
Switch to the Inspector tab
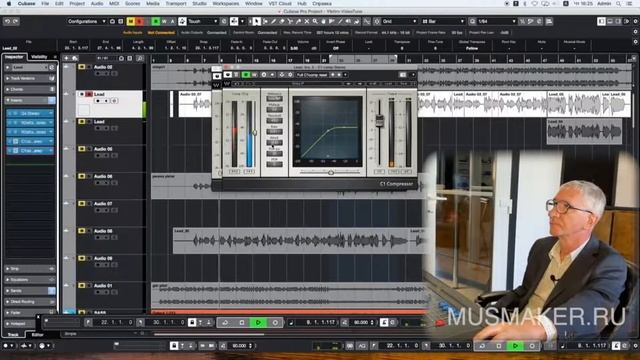[x=14, y=57]
